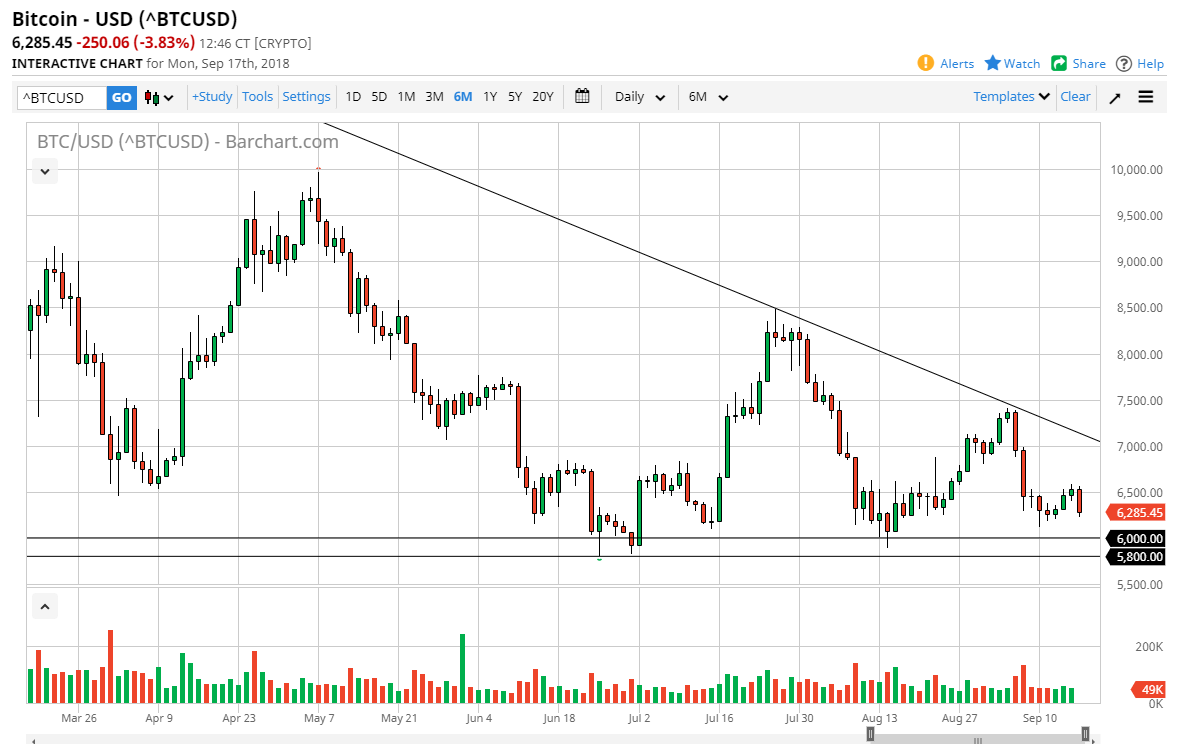Viewport: 1177px width, 744px height.
Task: Open the hamburger menu icon
Action: [1146, 97]
